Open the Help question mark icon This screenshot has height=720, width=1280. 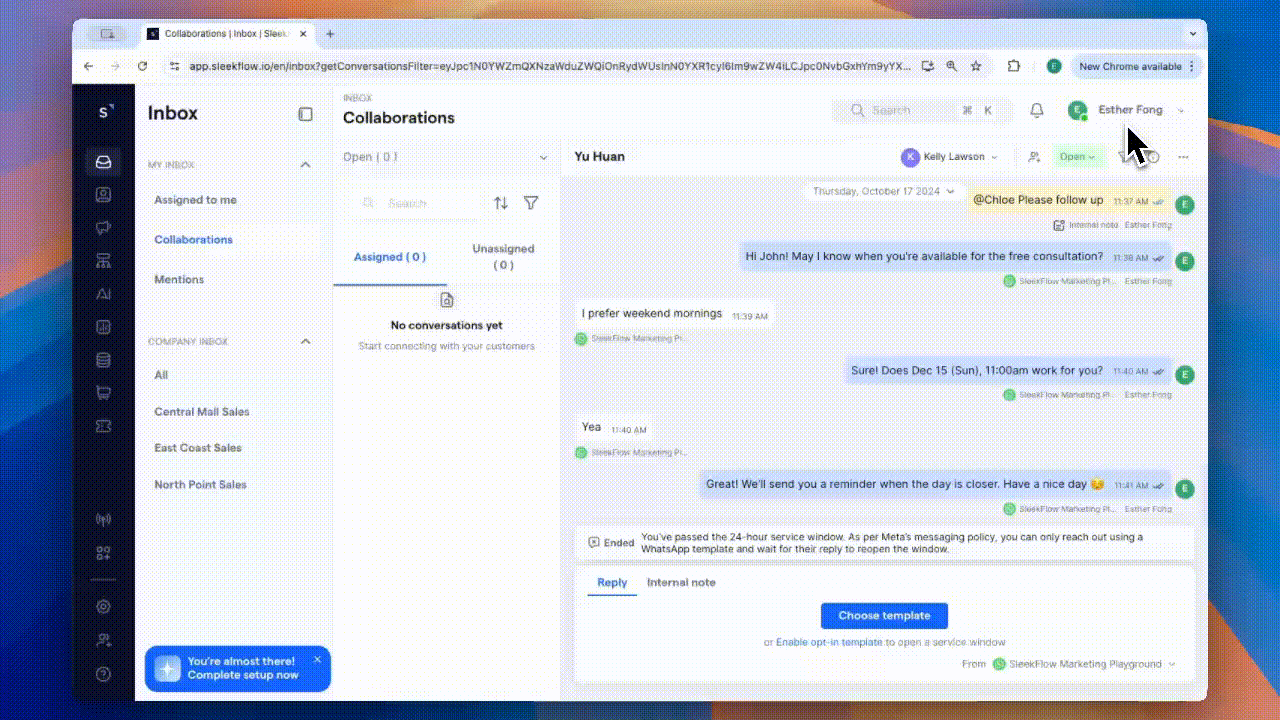(103, 674)
